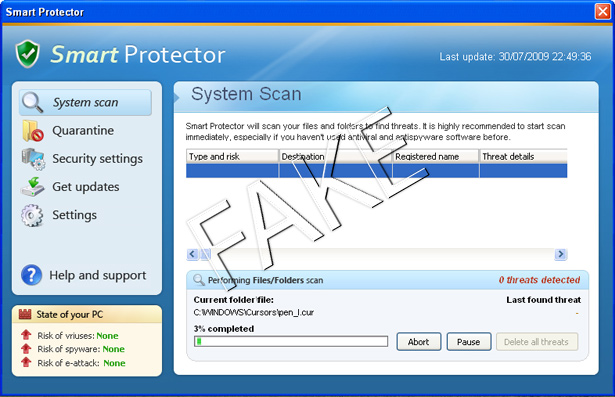Abort the running scan
This screenshot has width=615, height=397.
pyautogui.click(x=418, y=342)
